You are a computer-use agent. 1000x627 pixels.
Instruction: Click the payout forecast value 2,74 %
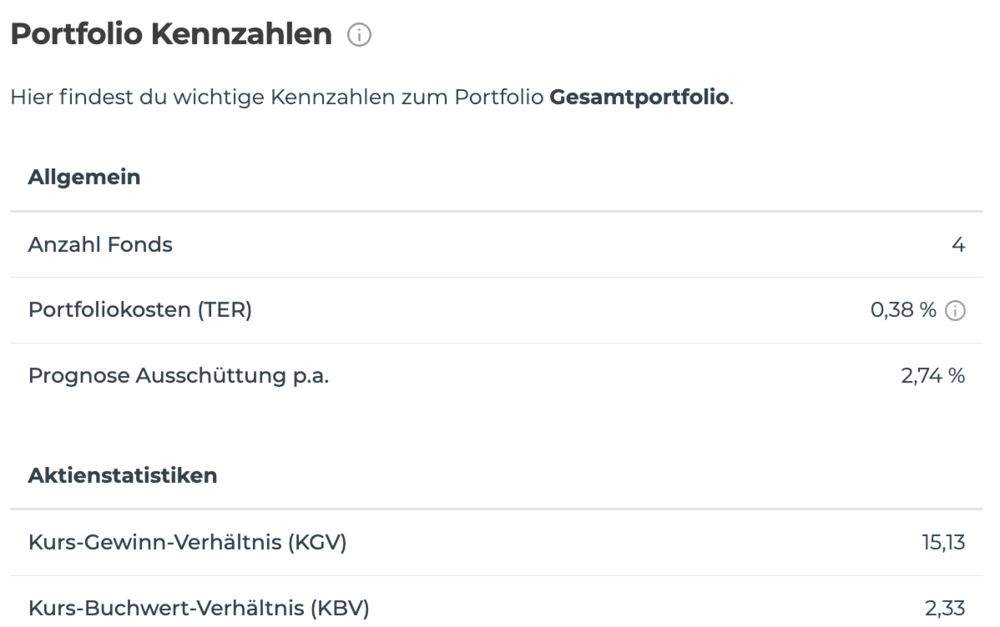pos(933,376)
